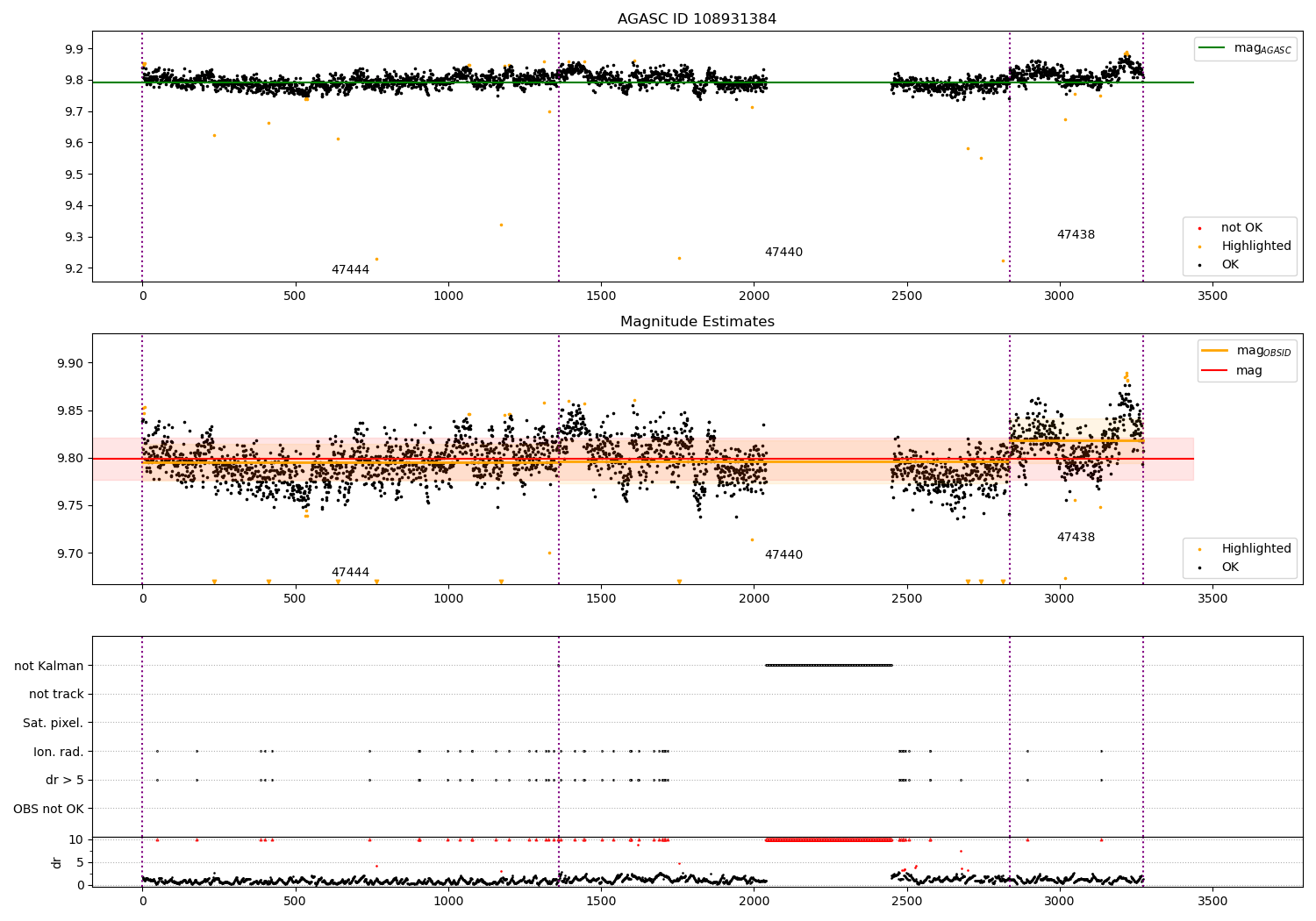Select the mag OBSID legend label
Screen dimensions: 1316x921
point(1263,351)
